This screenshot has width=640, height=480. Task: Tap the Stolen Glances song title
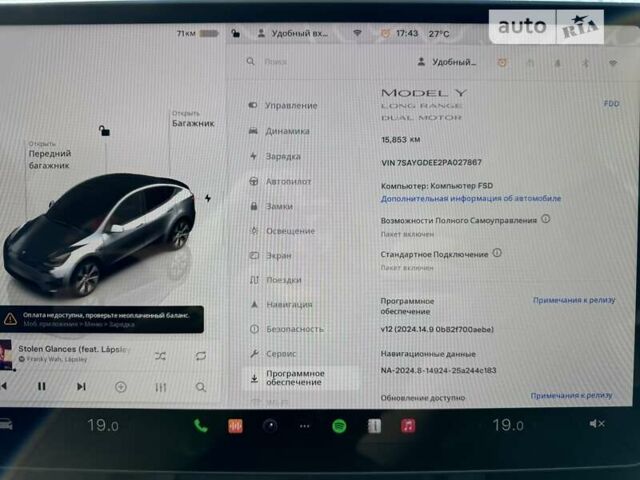pyautogui.click(x=74, y=349)
